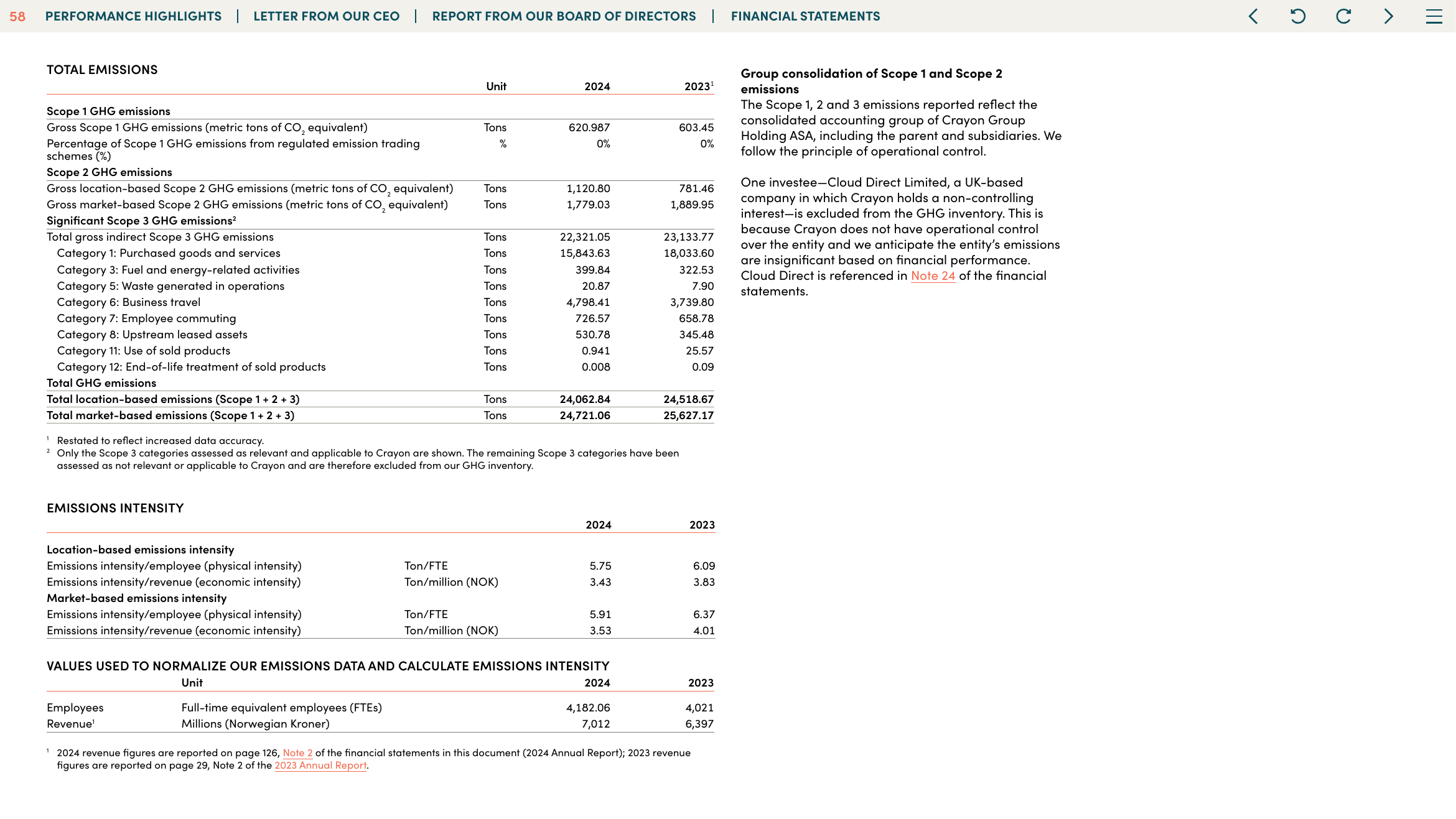Screen dimensions: 1456x819
Task: Select location-based Scope 2 value 1,120.80
Action: 588,188
